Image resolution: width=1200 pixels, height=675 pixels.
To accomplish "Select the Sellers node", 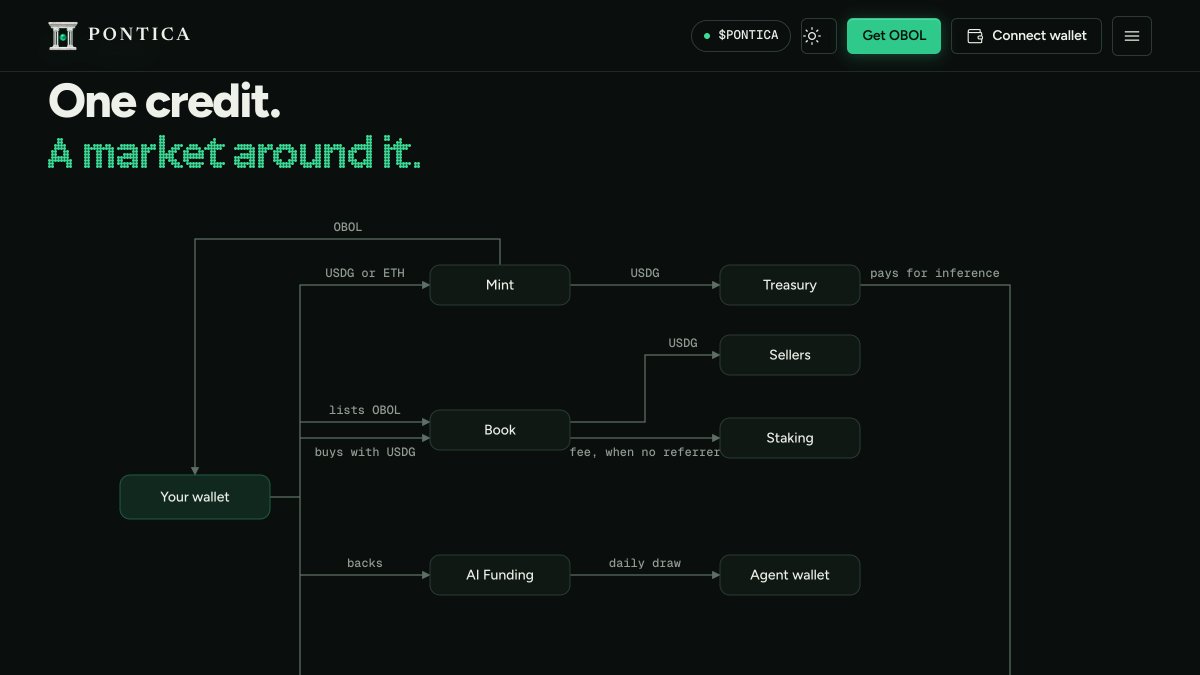I will point(790,355).
